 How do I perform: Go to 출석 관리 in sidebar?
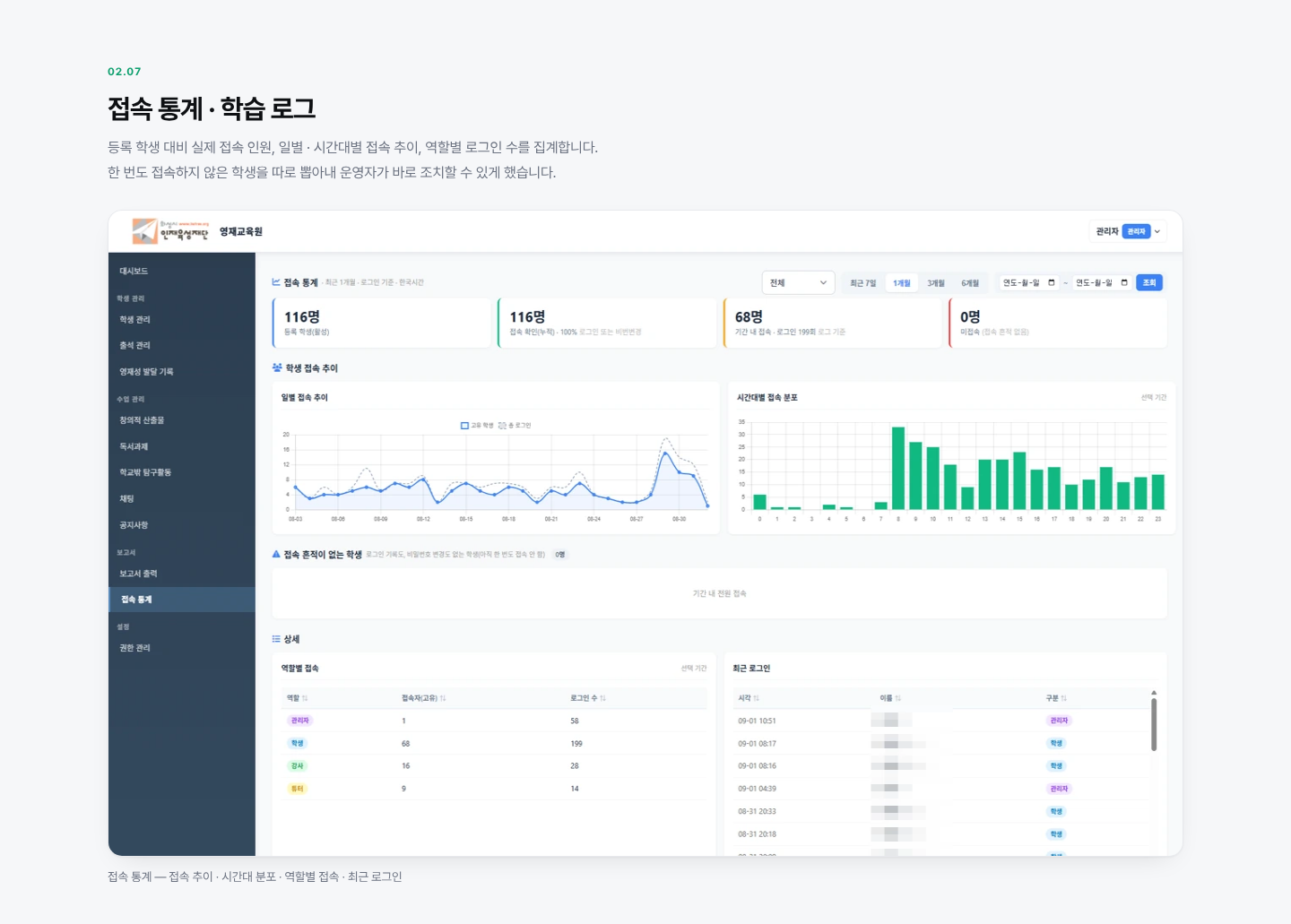(182, 345)
